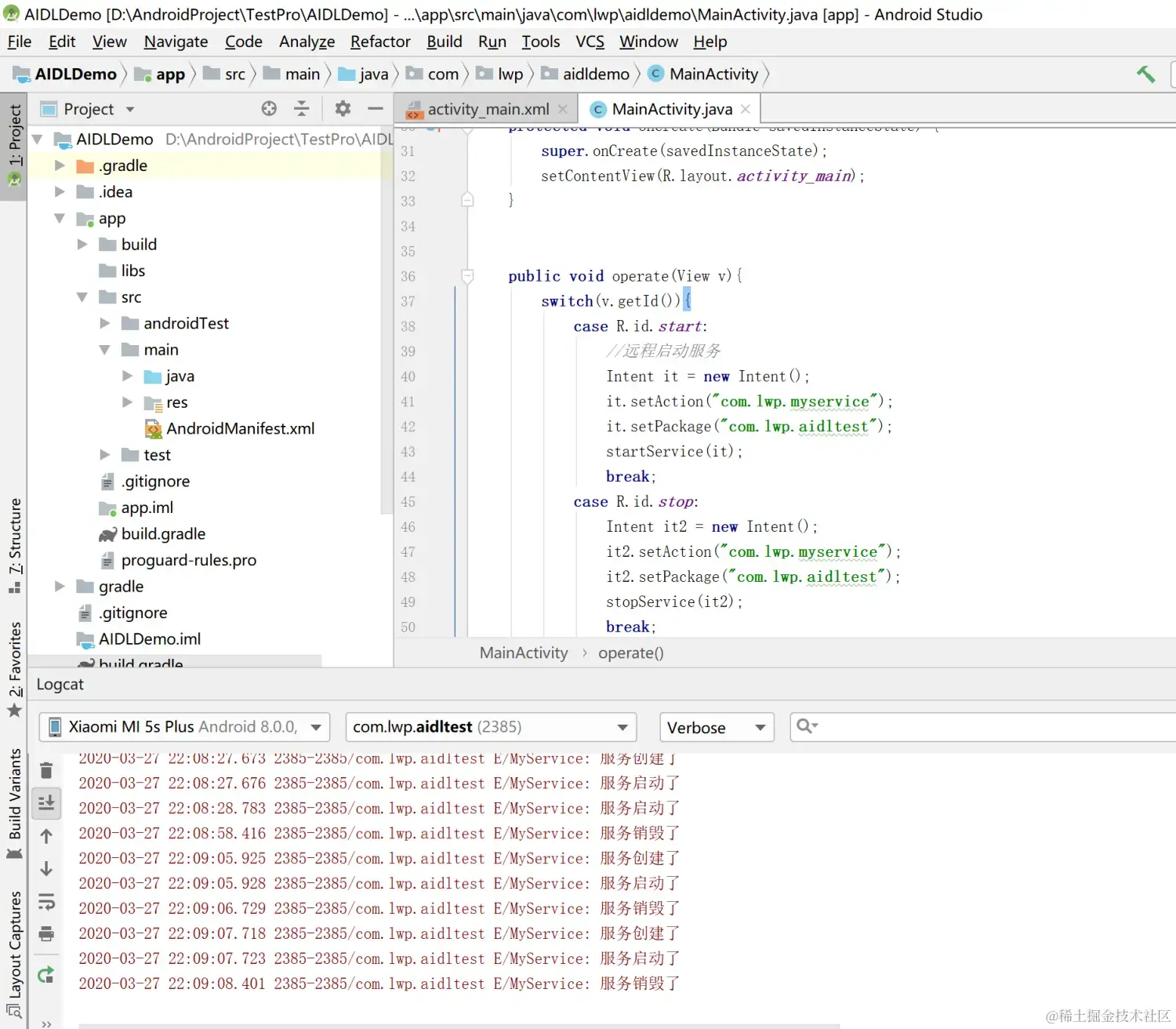Image resolution: width=1176 pixels, height=1029 pixels.
Task: Toggle the 1: Project side tab
Action: point(13,146)
